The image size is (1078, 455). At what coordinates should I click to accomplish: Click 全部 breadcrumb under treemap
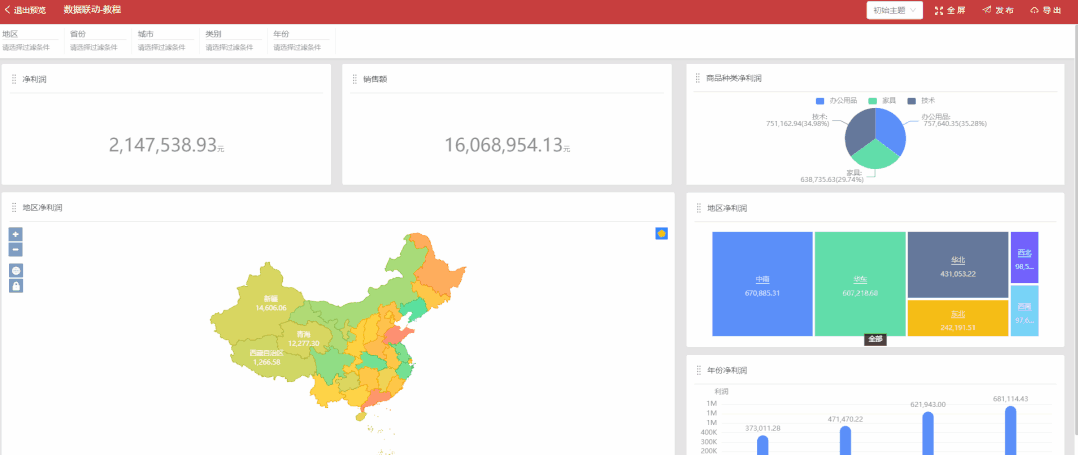pos(875,339)
